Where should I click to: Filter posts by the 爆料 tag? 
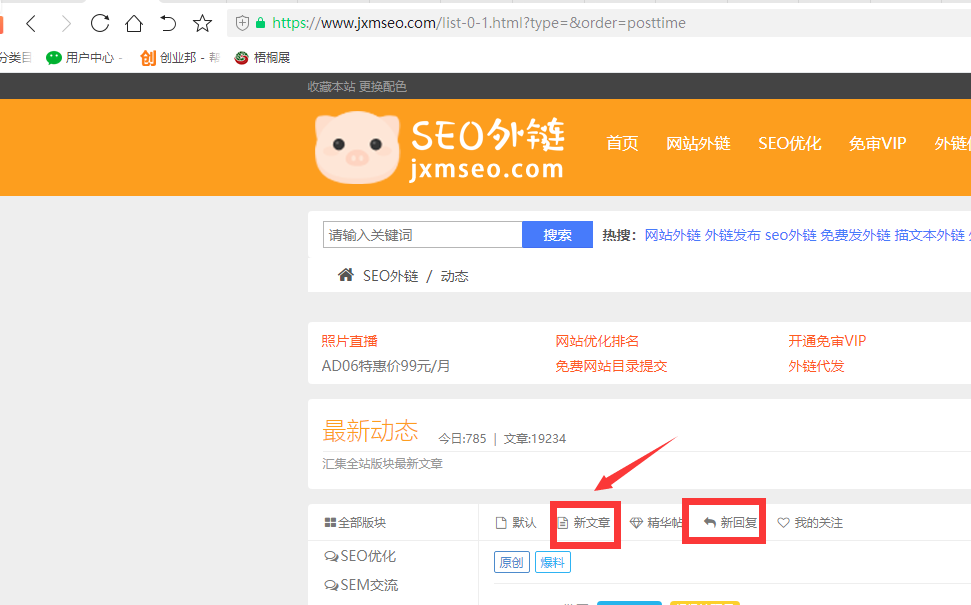pyautogui.click(x=552, y=562)
